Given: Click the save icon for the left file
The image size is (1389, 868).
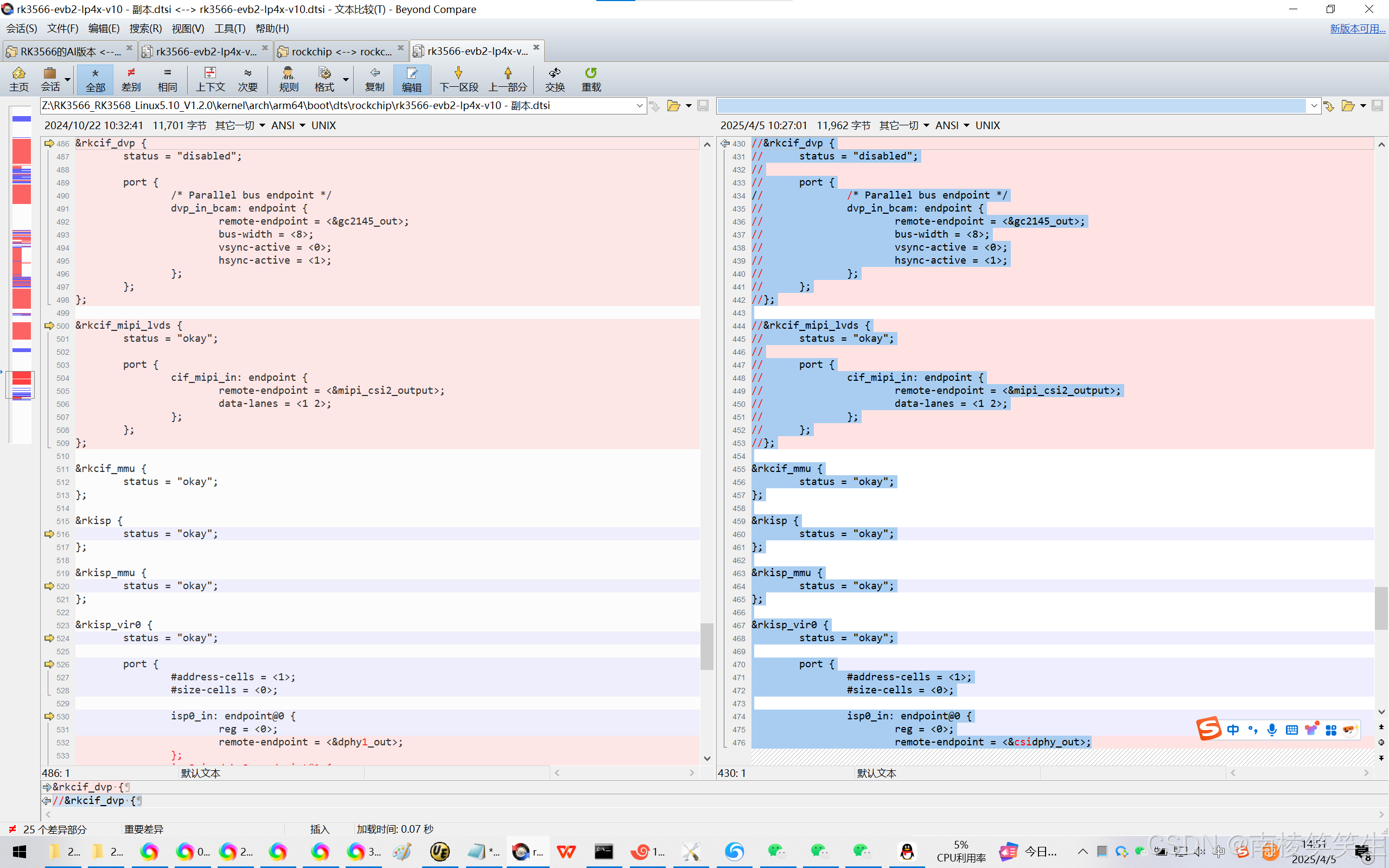Looking at the screenshot, I should pos(703,106).
